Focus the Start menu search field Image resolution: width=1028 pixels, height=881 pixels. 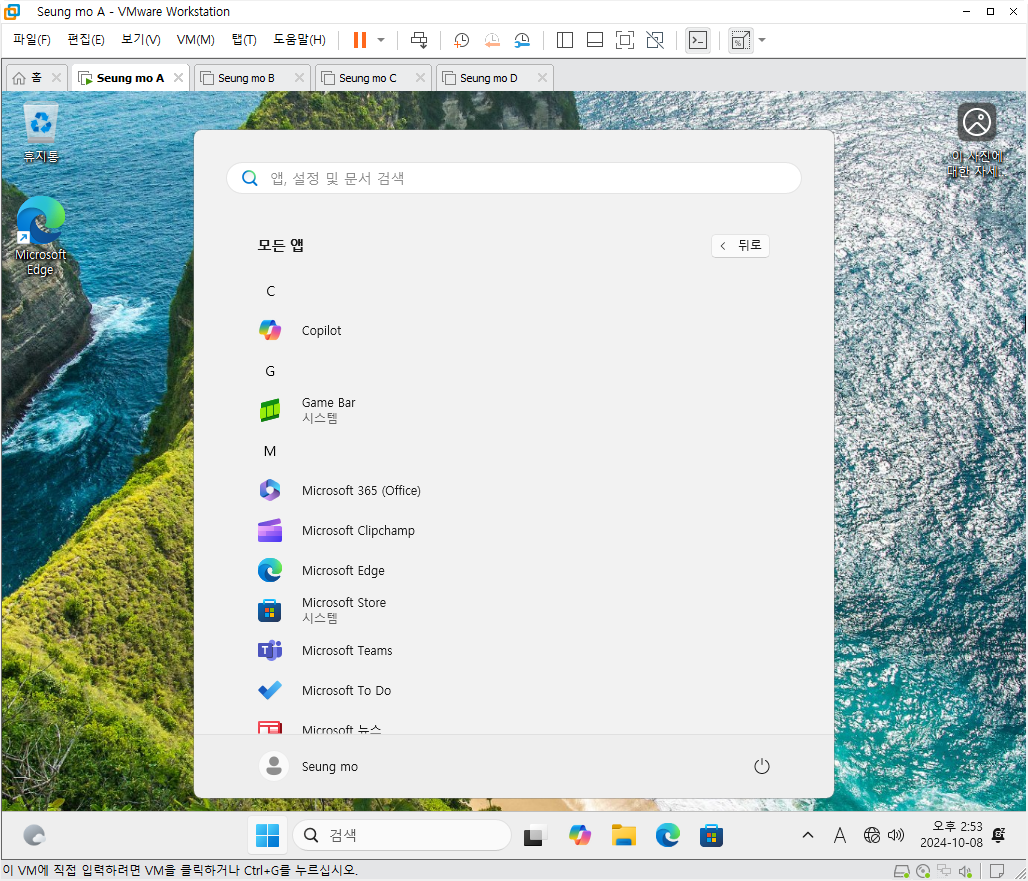point(514,178)
